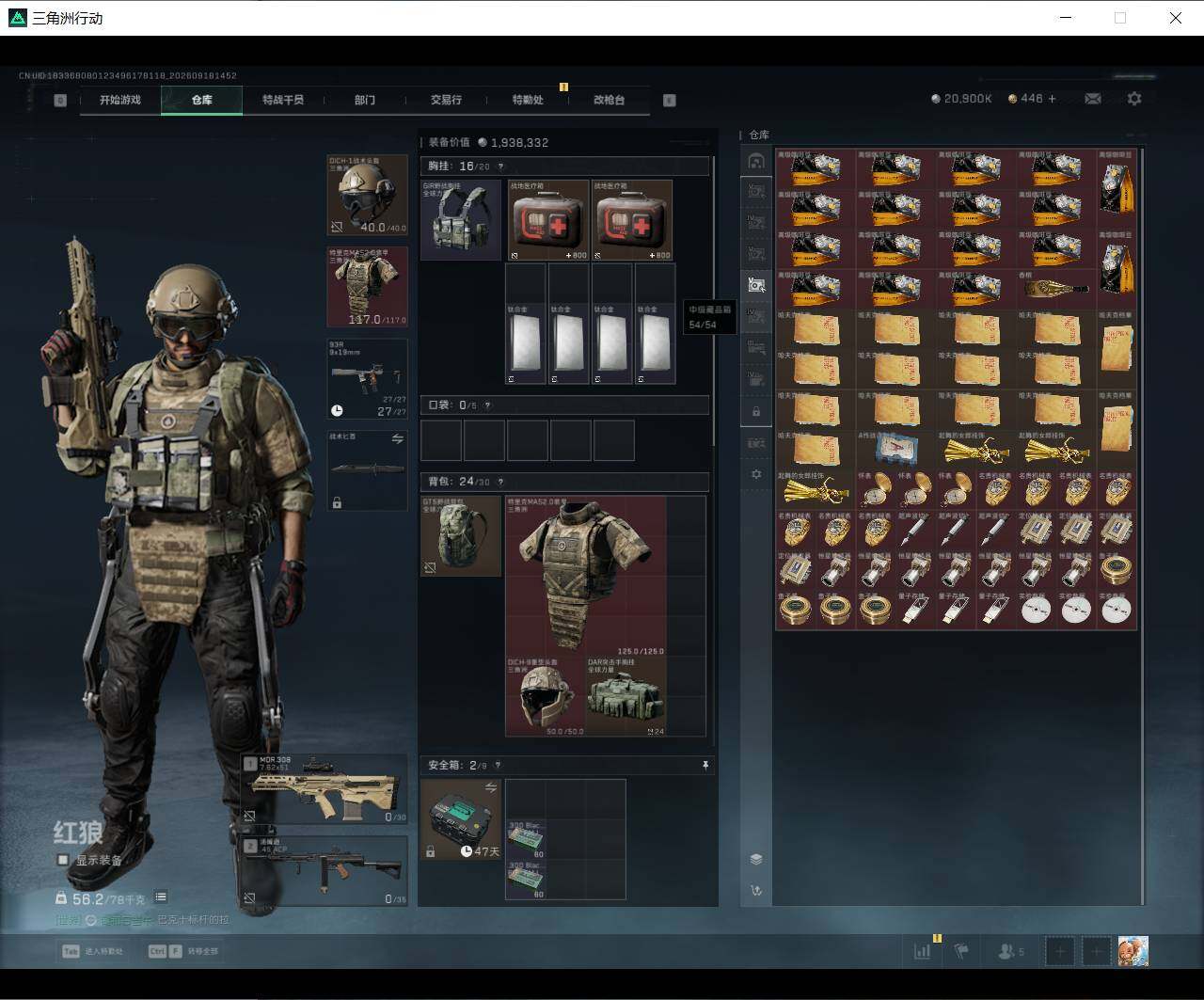
Task: Select the equipped DICH-1 helmet slot
Action: pos(368,195)
